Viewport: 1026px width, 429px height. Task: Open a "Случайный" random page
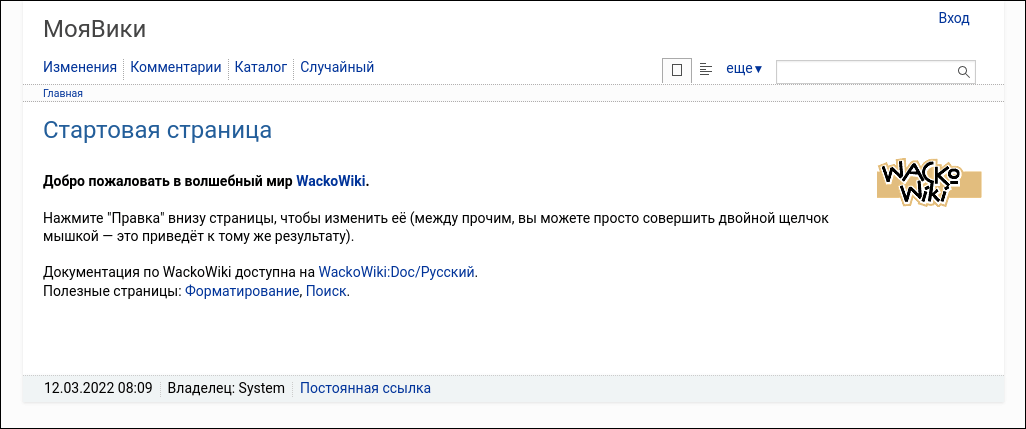(337, 68)
